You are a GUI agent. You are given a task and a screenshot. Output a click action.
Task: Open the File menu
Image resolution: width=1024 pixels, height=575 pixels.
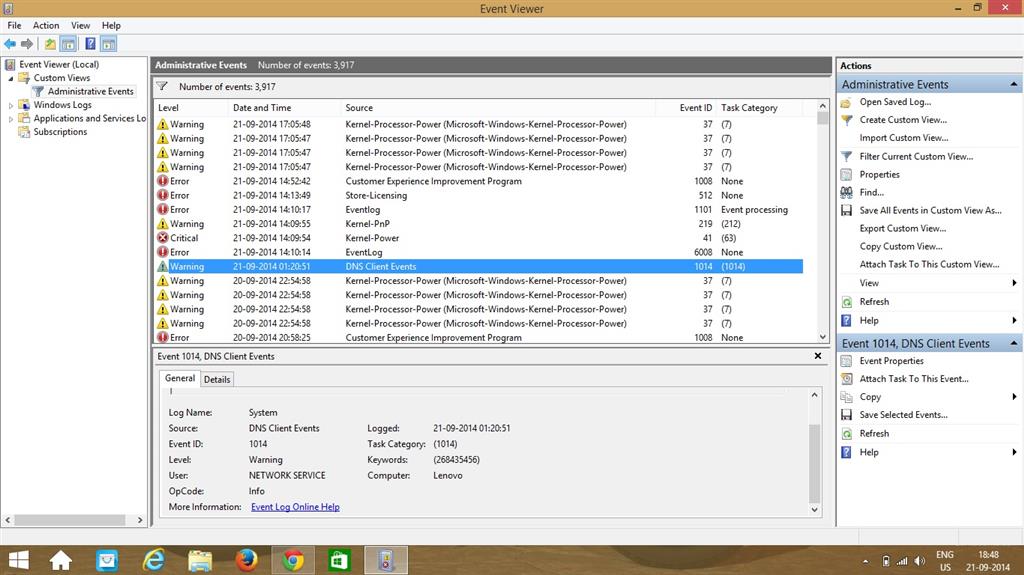pyautogui.click(x=14, y=25)
